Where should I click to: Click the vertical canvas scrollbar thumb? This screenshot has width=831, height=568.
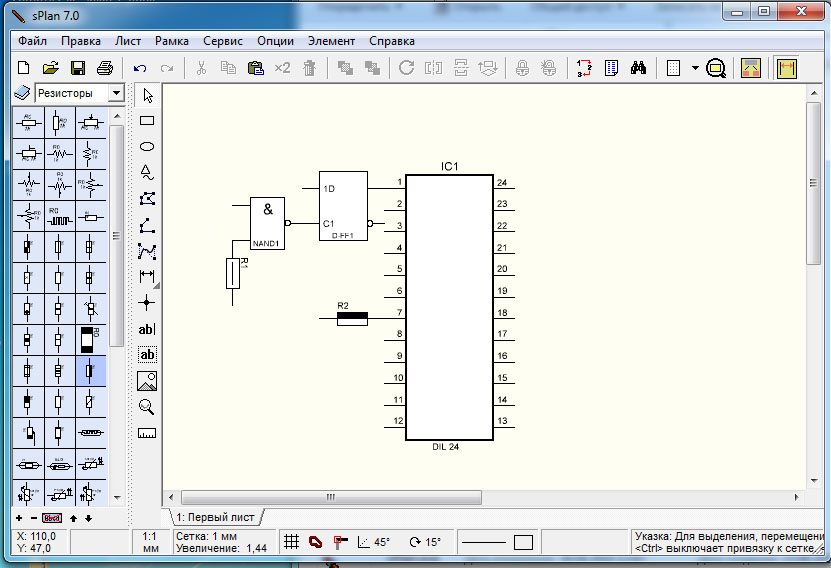pyautogui.click(x=814, y=183)
